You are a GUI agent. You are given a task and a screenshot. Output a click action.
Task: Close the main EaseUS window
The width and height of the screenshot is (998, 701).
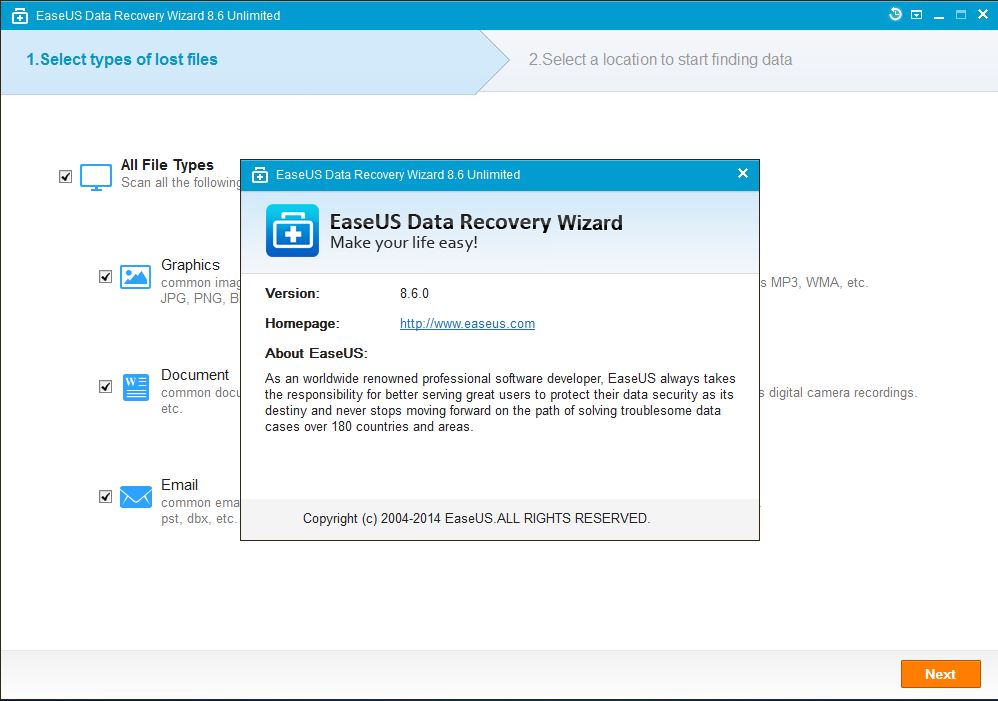point(983,14)
